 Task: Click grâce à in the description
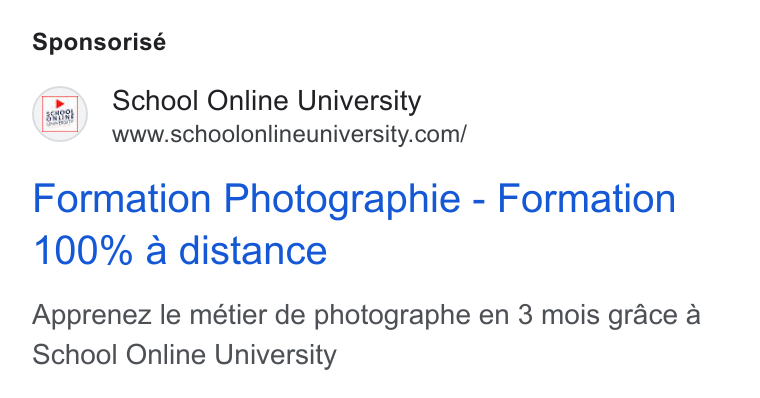[648, 316]
